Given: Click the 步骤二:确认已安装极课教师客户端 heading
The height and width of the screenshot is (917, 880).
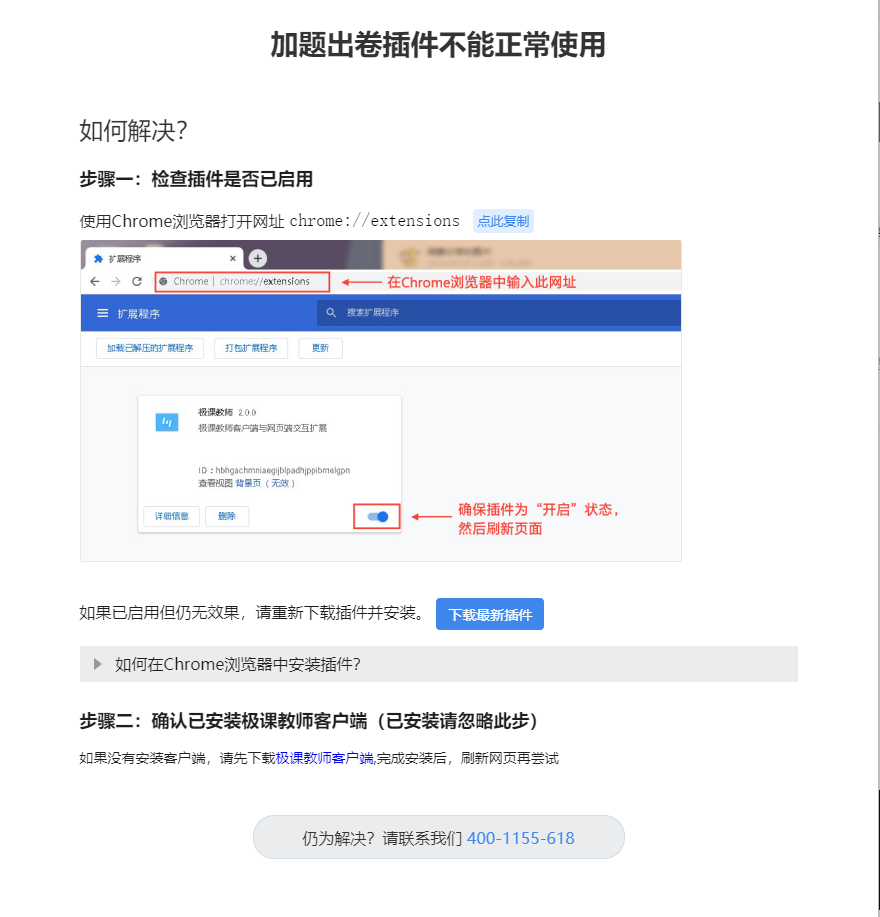Looking at the screenshot, I should (x=308, y=720).
